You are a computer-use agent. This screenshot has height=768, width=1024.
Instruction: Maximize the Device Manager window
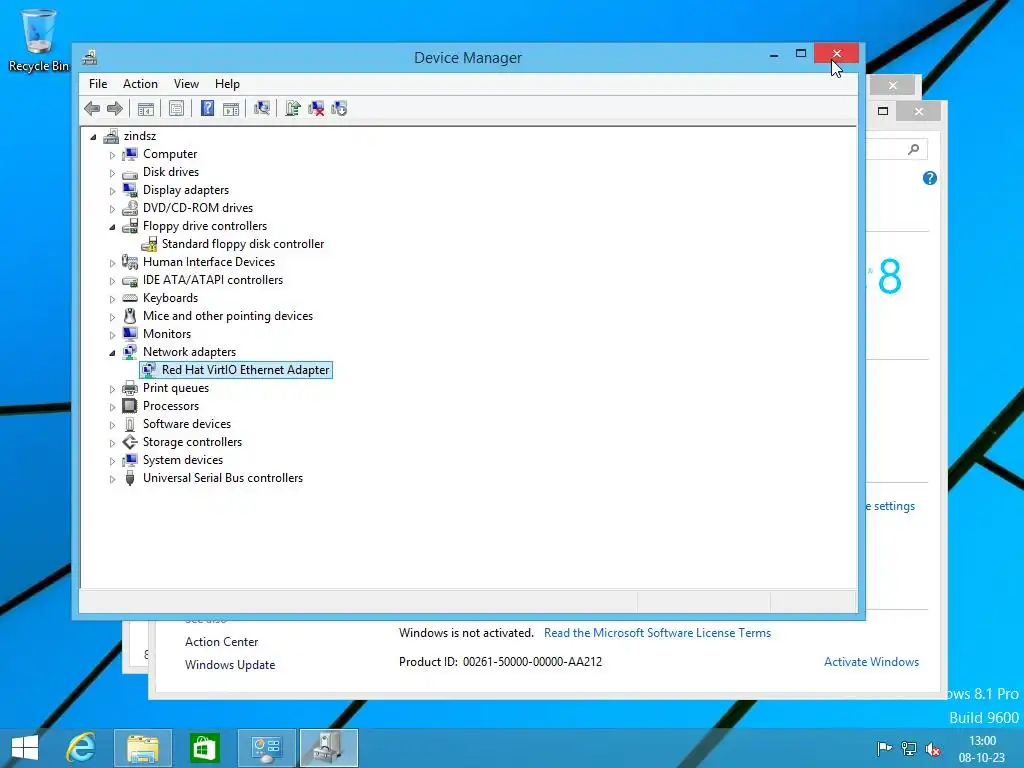click(801, 54)
